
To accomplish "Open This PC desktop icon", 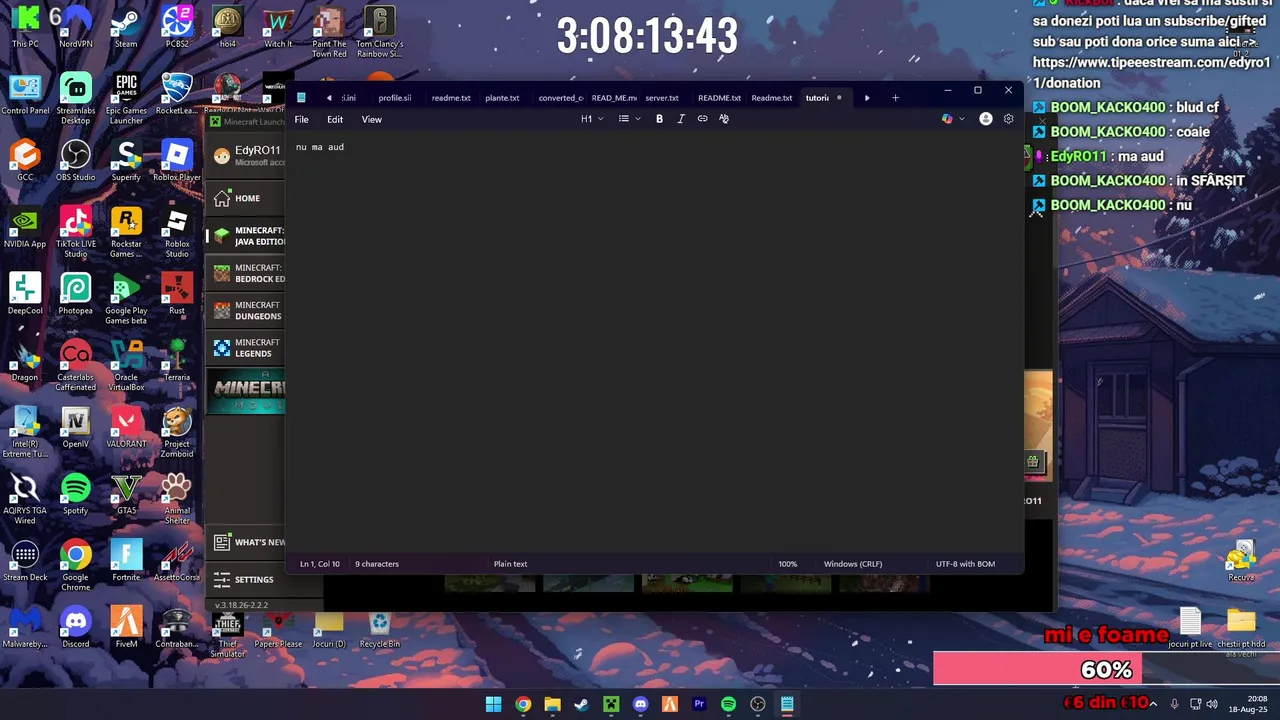I will [25, 27].
